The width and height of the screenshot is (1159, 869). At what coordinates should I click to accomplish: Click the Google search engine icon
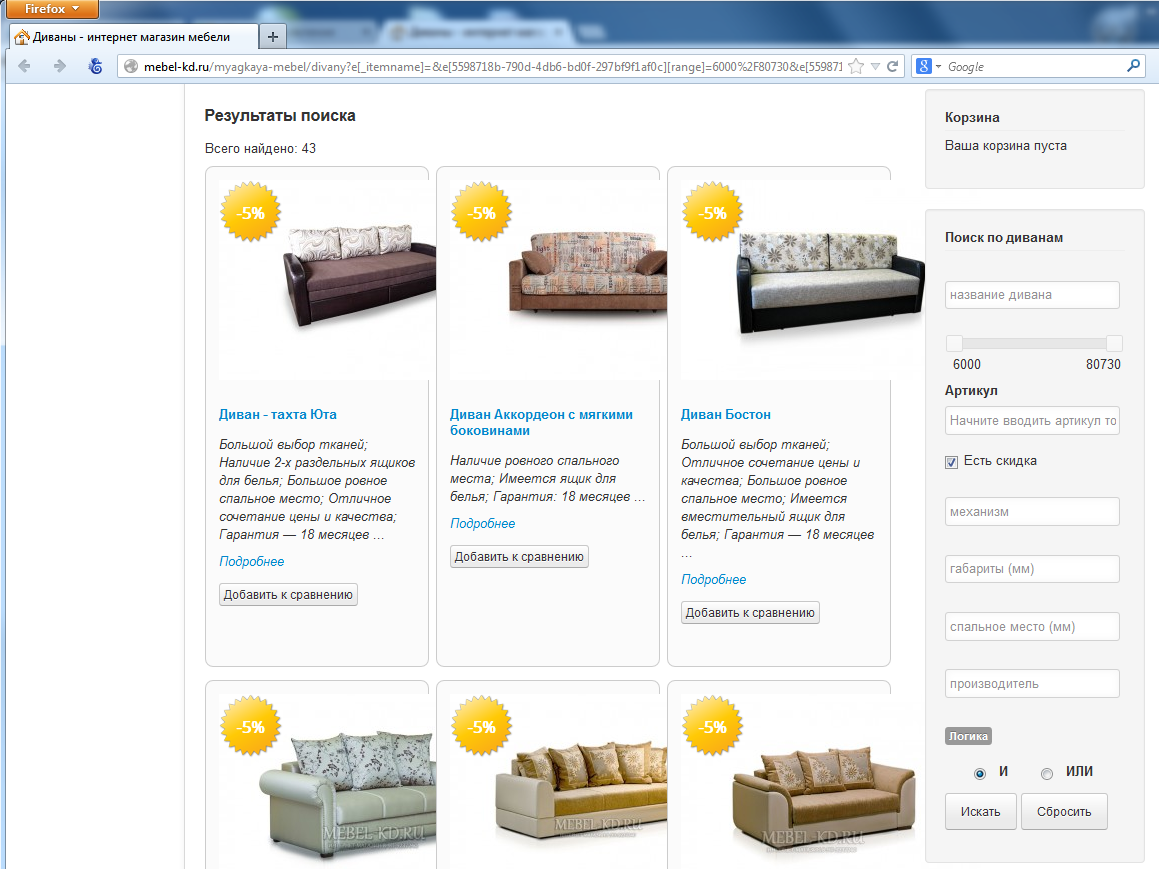pos(924,67)
